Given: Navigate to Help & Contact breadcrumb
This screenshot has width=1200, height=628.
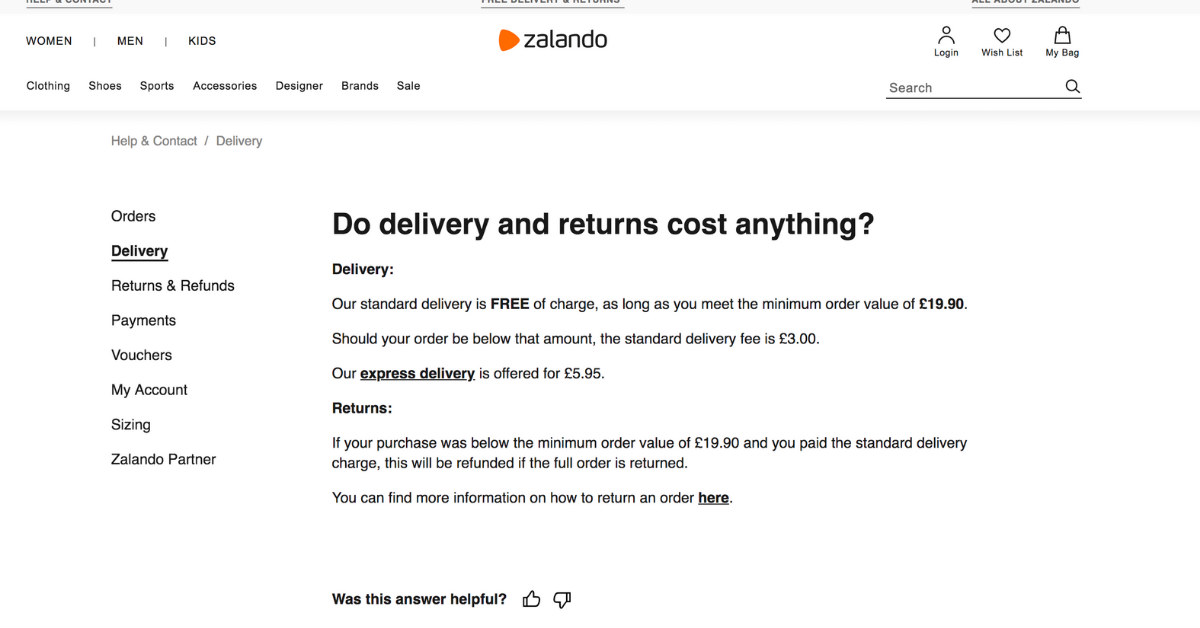Looking at the screenshot, I should pos(154,141).
